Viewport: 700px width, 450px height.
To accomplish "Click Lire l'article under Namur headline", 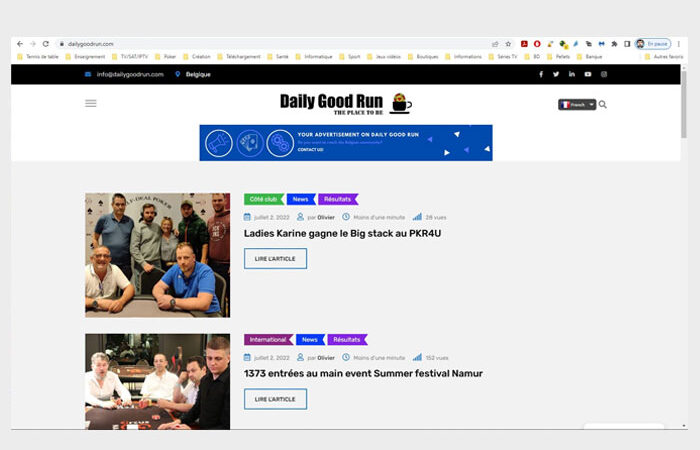I will pos(275,399).
